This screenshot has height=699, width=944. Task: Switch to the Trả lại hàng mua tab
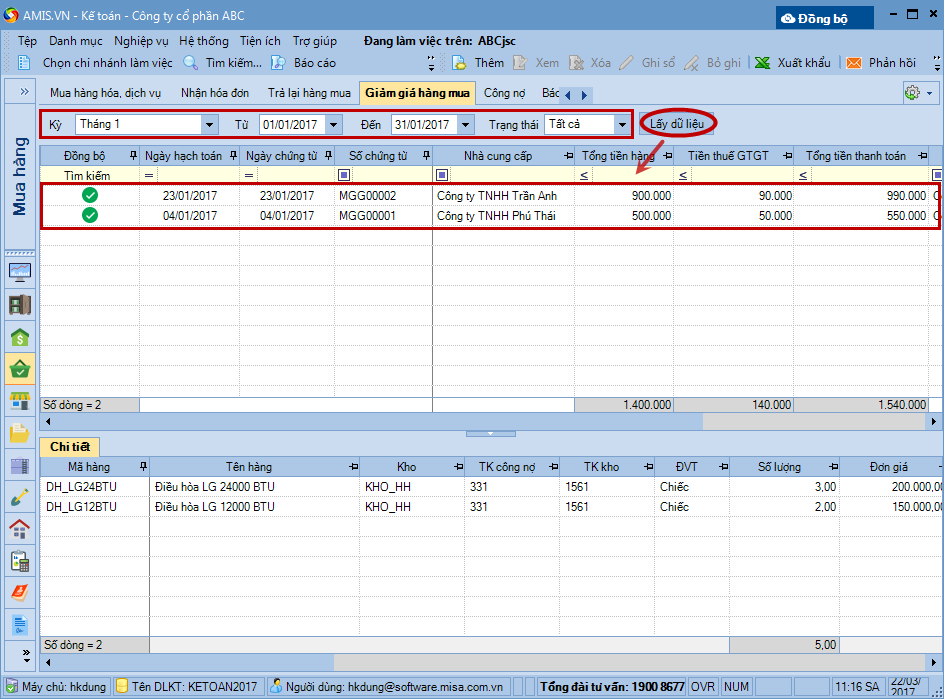[x=309, y=93]
